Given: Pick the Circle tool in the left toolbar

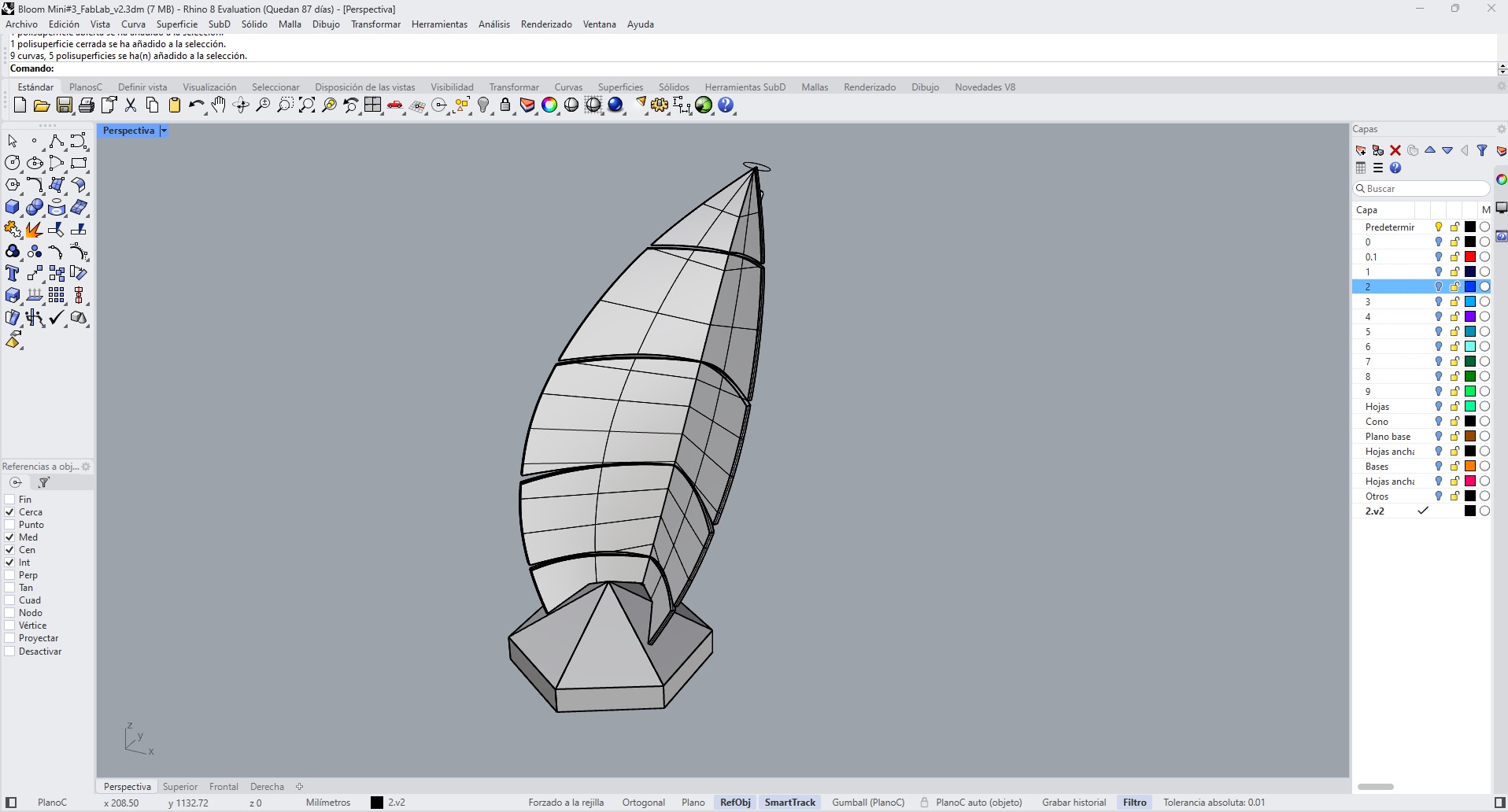Looking at the screenshot, I should [13, 164].
